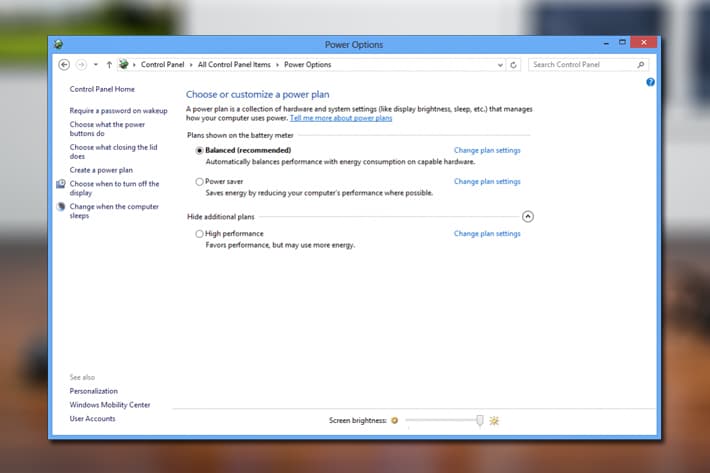Open Change when the computer sleeps
710x473 pixels.
[114, 211]
